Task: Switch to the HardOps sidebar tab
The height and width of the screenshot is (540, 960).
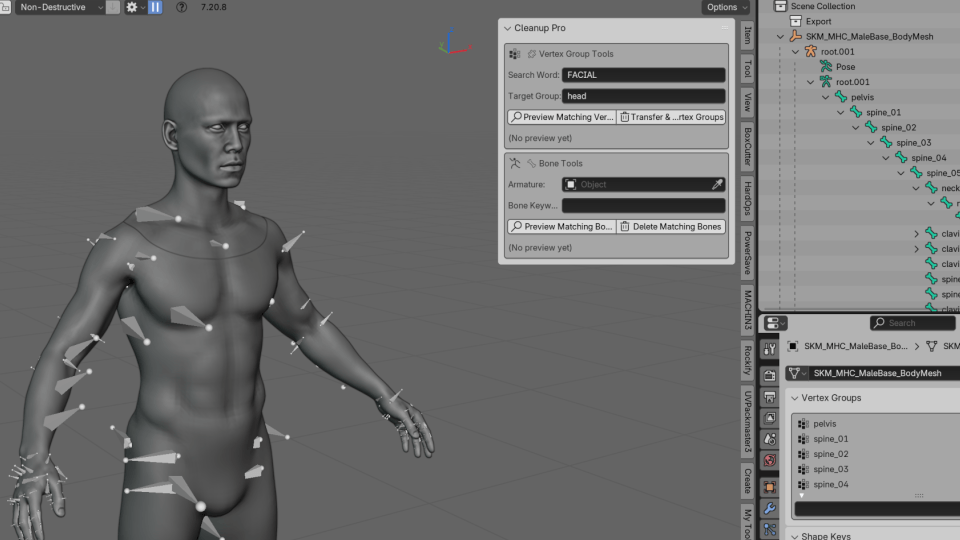Action: [748, 197]
